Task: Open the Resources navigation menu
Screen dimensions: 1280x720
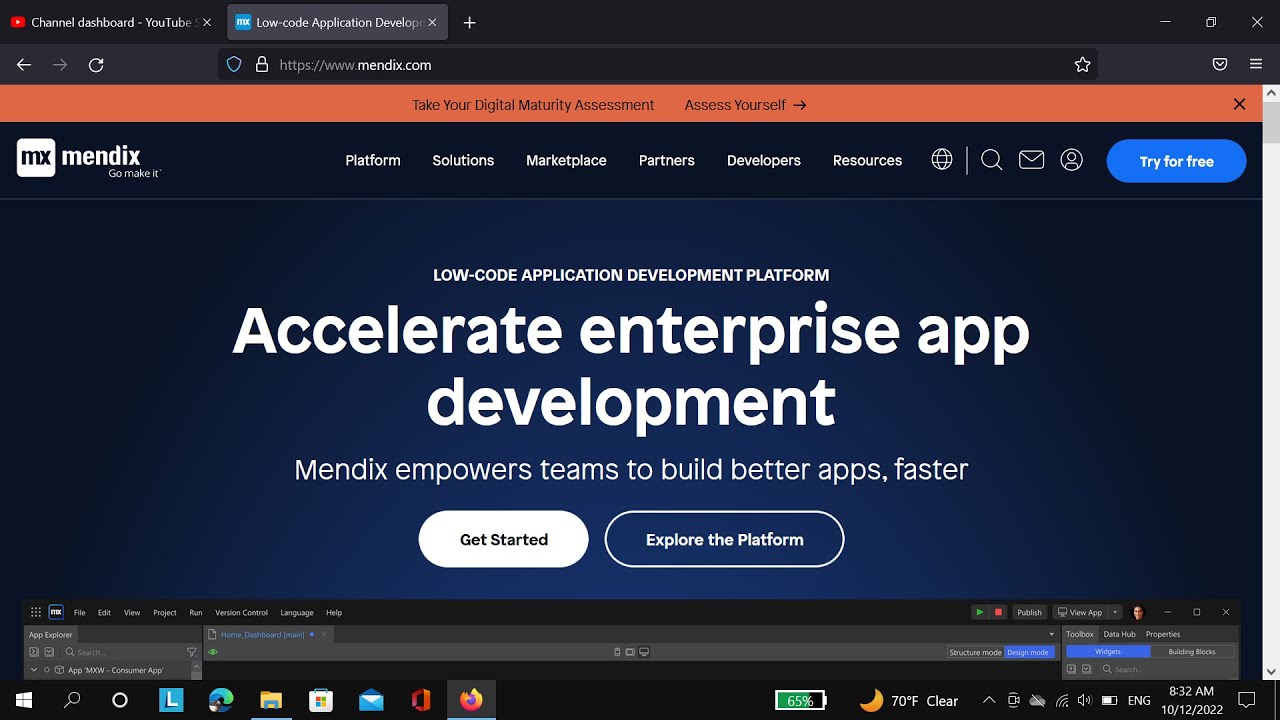Action: pos(867,160)
